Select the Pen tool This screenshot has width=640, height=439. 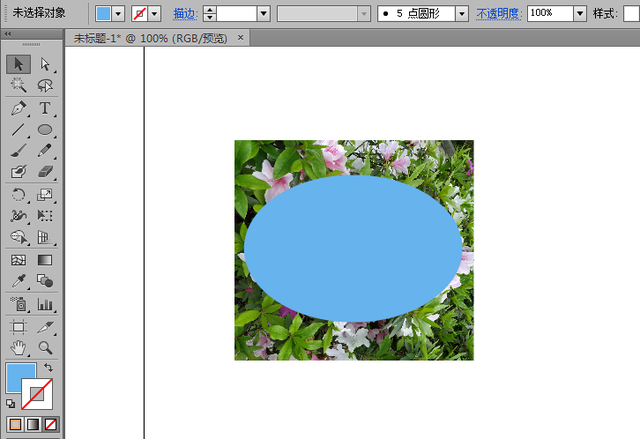coord(18,109)
